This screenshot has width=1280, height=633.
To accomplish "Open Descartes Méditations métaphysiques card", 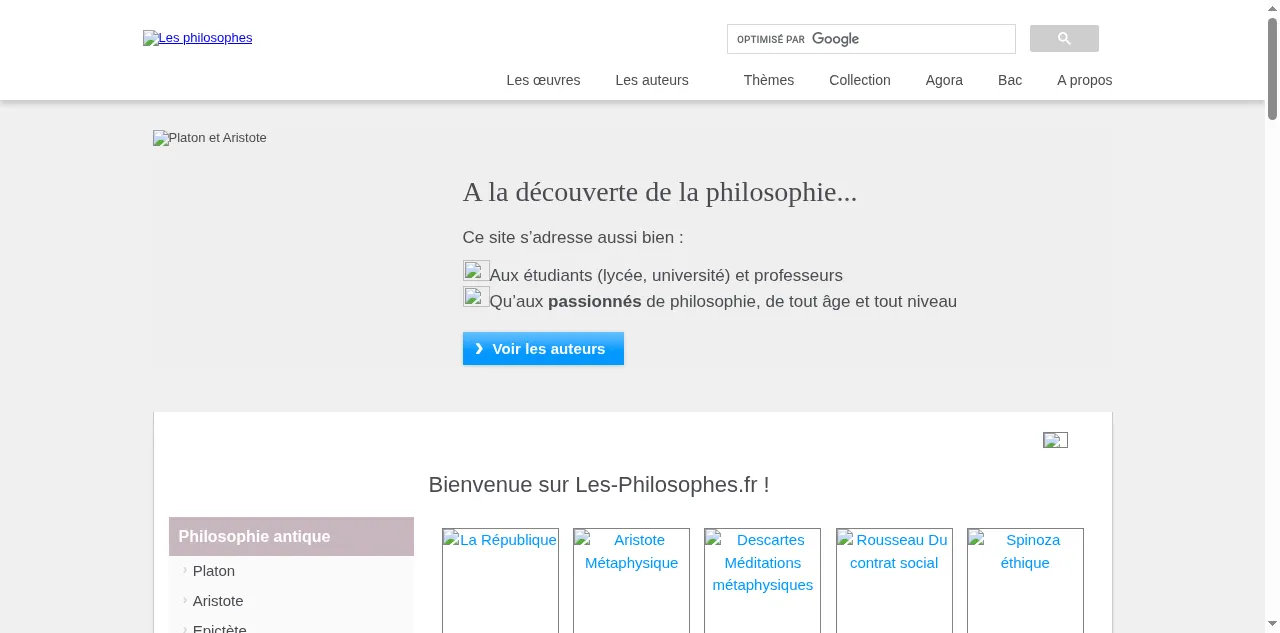I will 762,580.
